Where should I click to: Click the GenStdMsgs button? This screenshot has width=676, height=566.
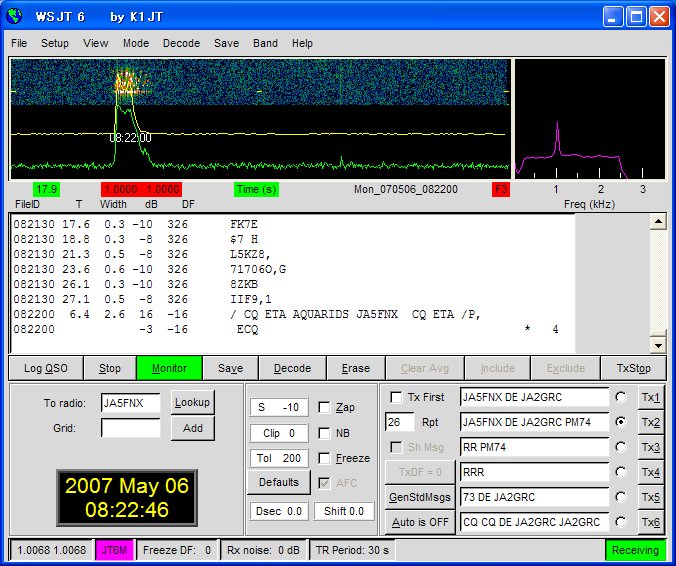(x=419, y=497)
